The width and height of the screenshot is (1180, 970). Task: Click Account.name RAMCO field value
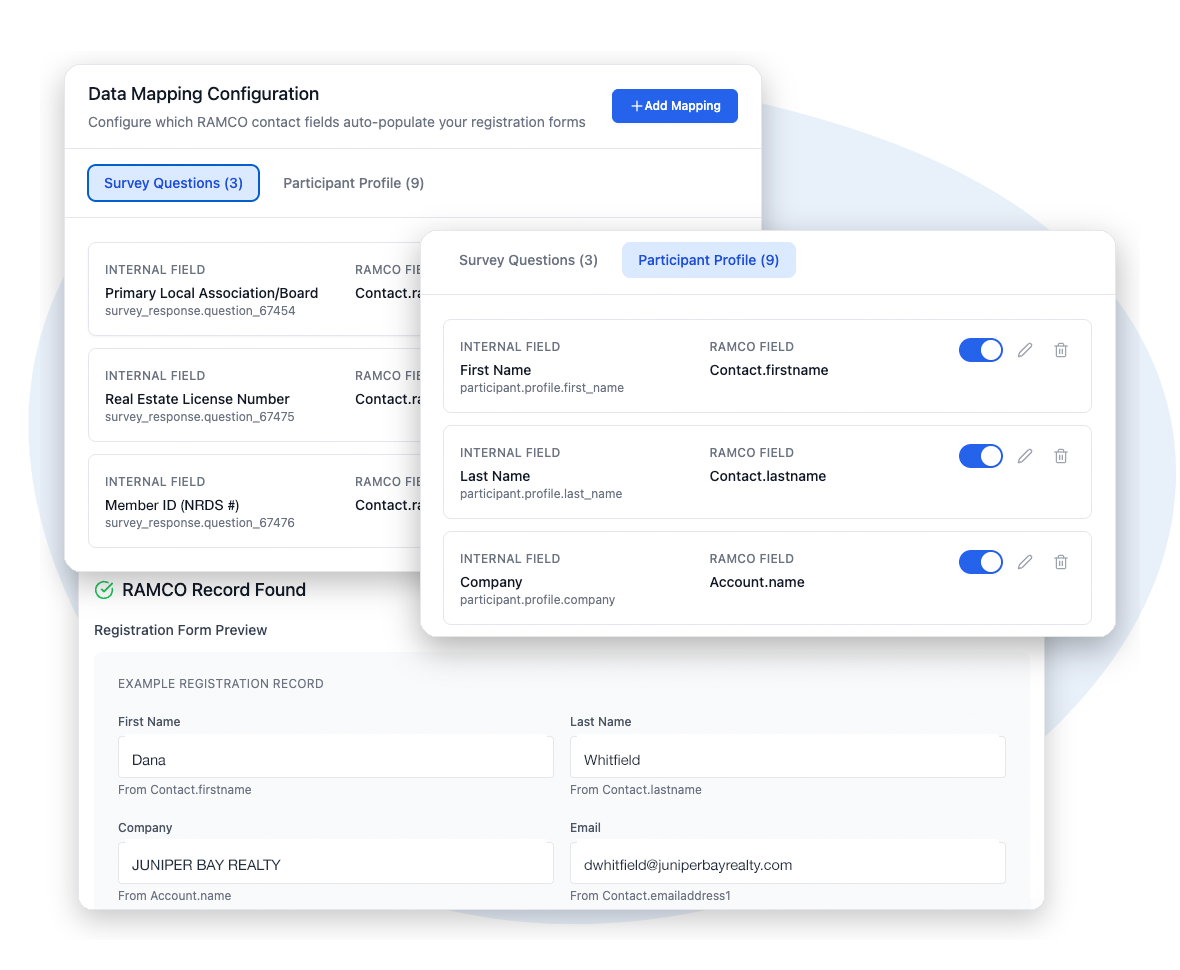pyautogui.click(x=756, y=582)
